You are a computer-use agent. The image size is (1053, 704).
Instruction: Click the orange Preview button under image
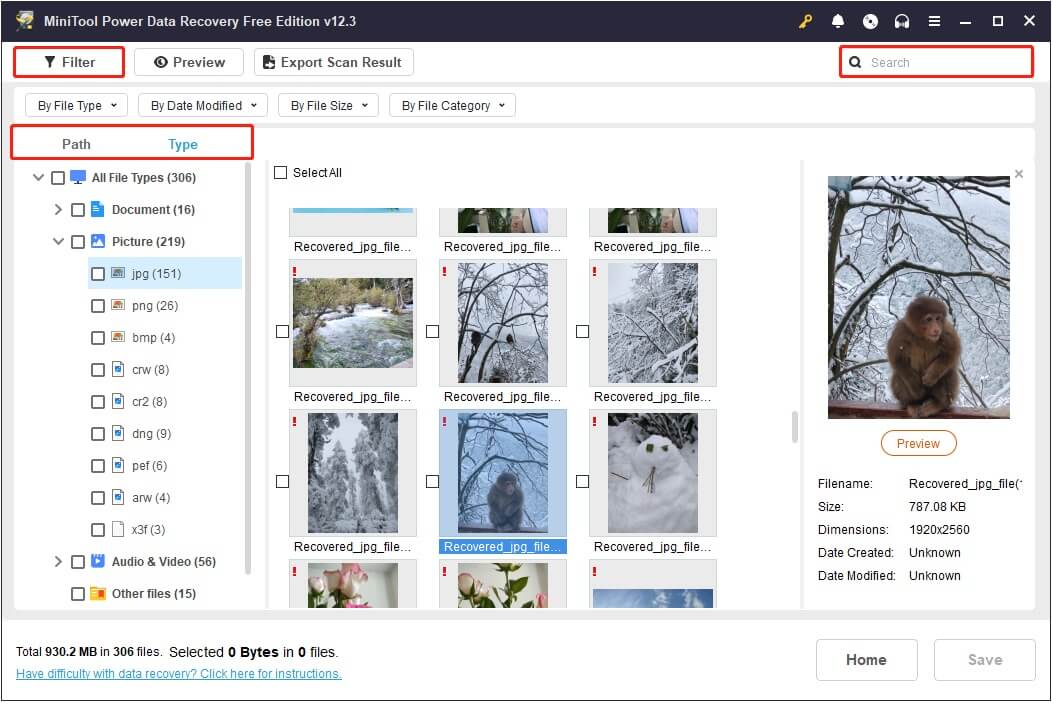(918, 444)
